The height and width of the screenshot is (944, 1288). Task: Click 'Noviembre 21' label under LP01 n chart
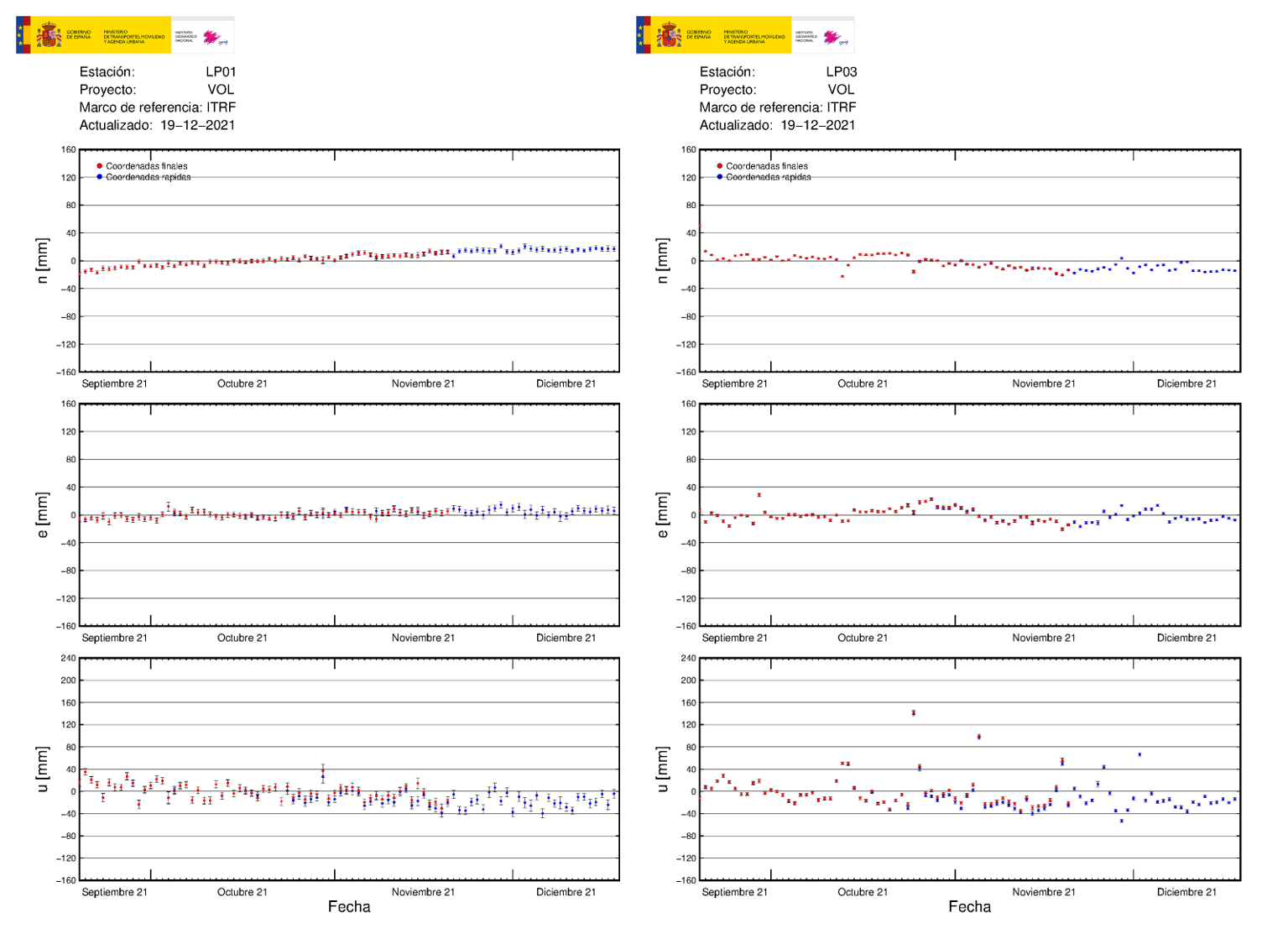pos(423,383)
